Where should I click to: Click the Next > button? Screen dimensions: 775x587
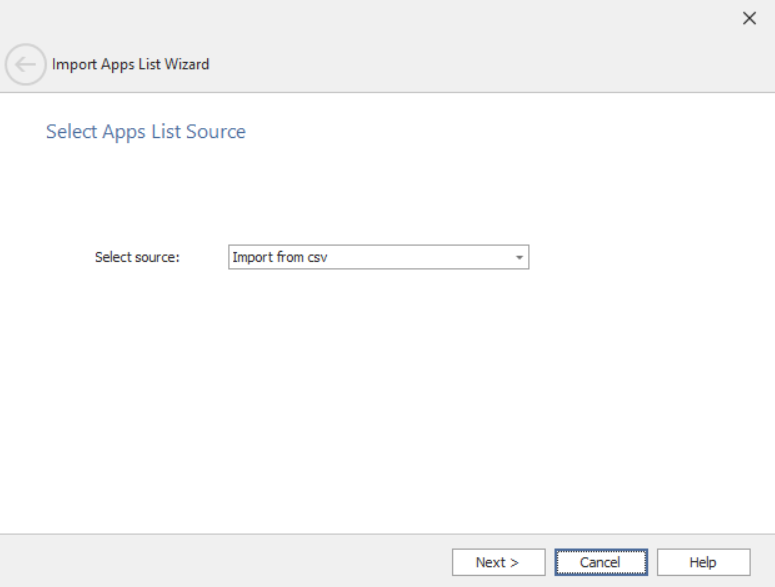498,562
